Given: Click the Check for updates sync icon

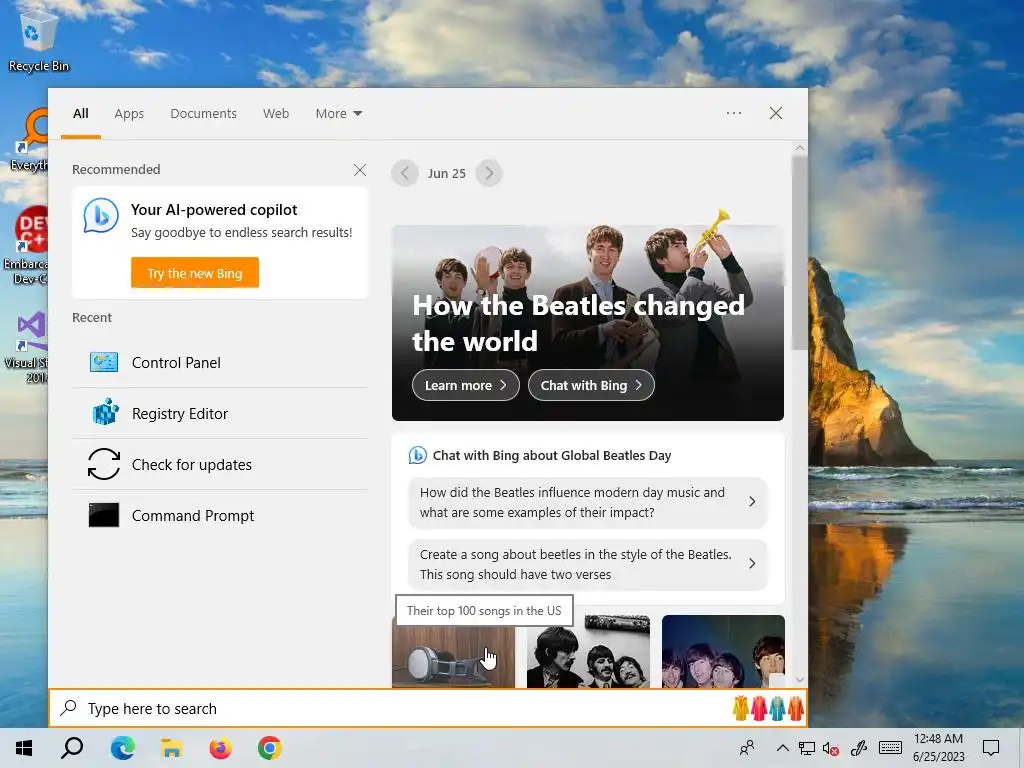Looking at the screenshot, I should (104, 464).
